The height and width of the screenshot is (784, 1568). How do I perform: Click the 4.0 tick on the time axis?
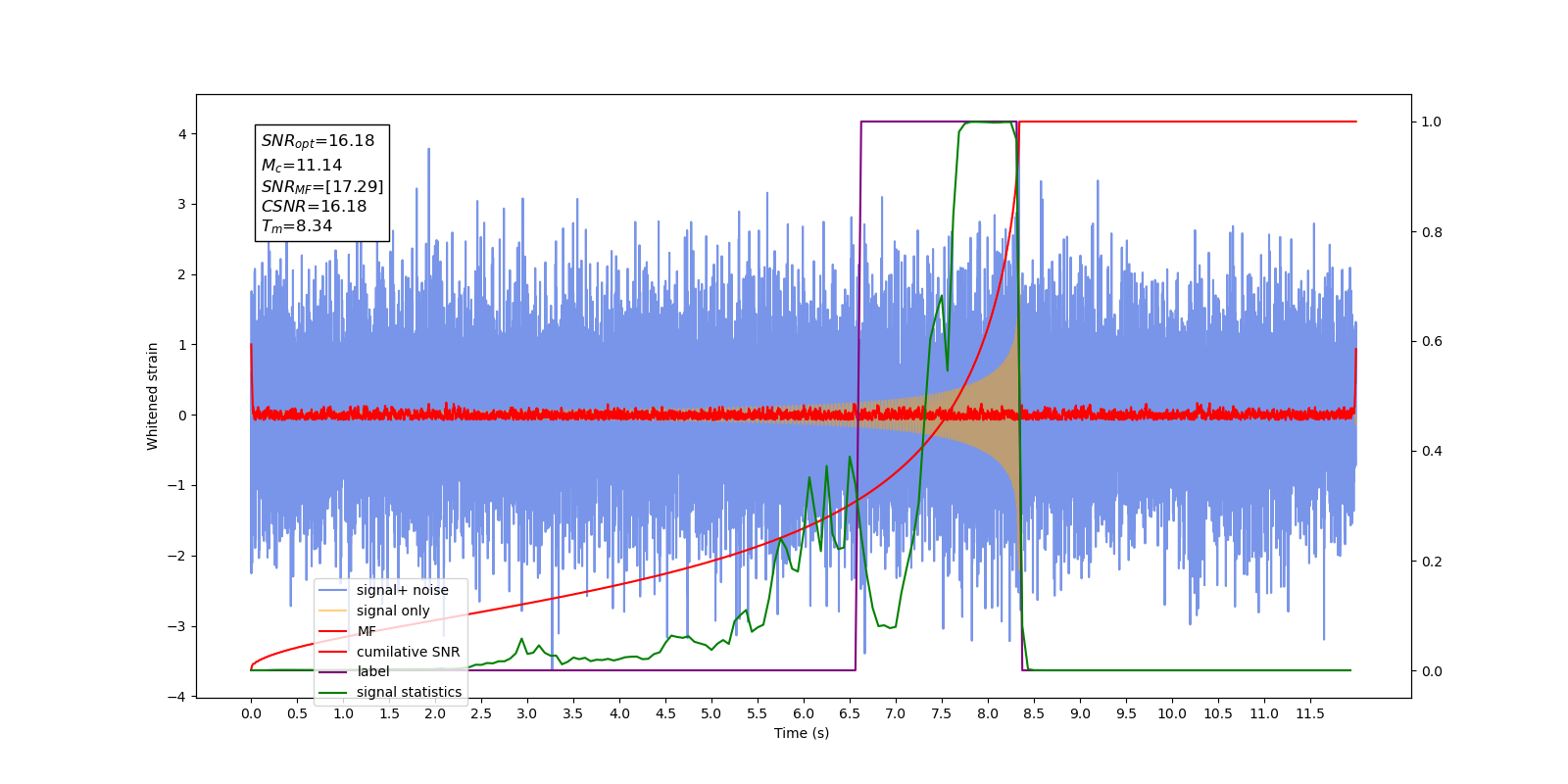[x=619, y=713]
